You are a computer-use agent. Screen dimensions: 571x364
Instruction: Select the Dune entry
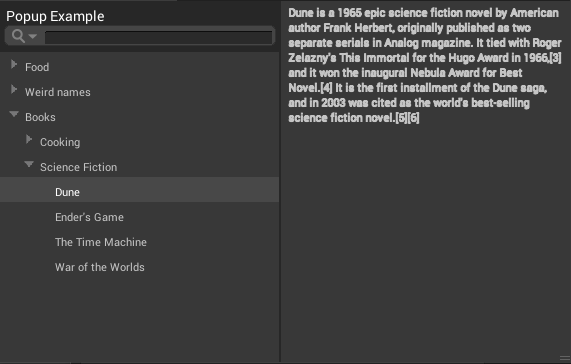[139, 190]
